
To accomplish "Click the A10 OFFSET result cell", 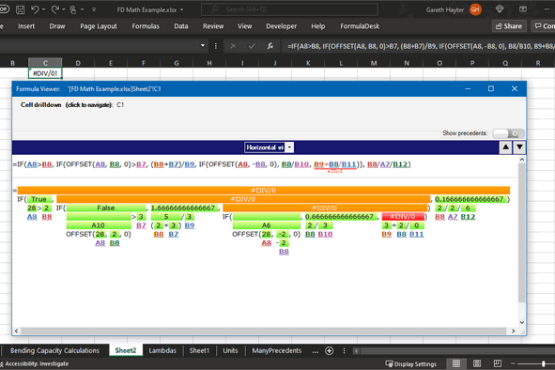I will 98,225.
